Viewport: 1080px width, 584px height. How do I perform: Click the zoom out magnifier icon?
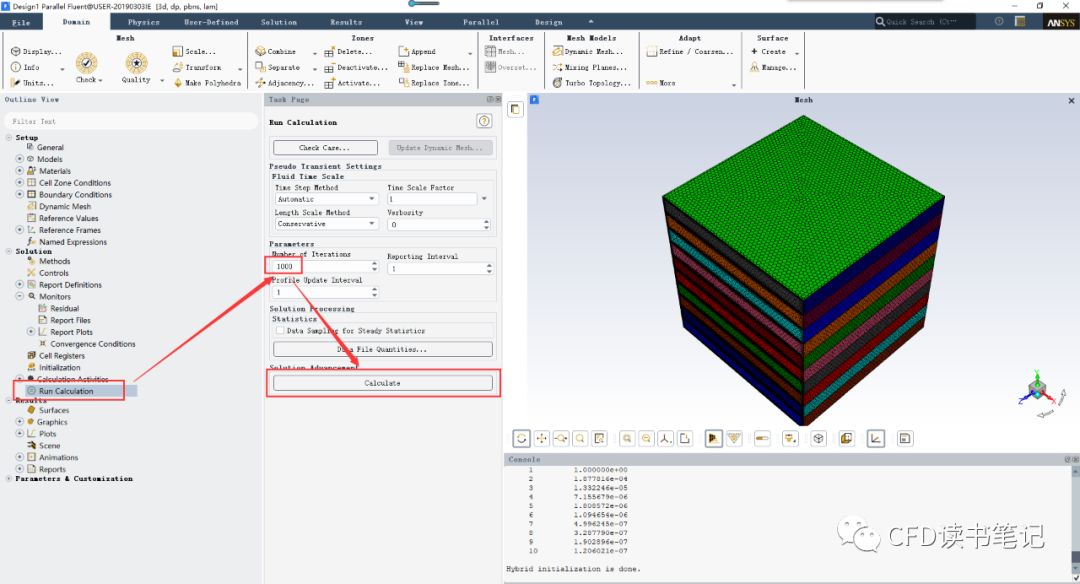pos(646,438)
